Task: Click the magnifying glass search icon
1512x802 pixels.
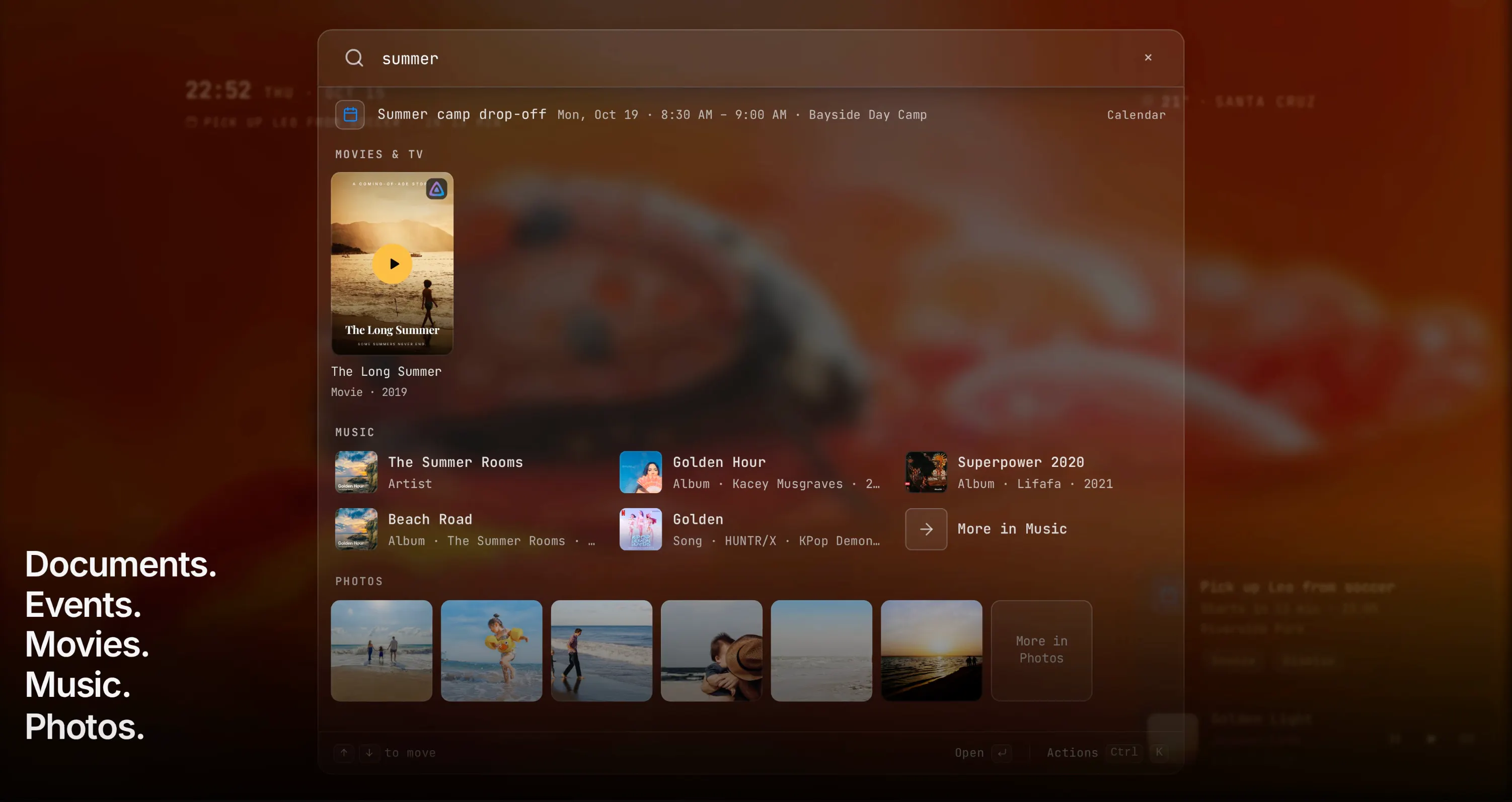Action: click(354, 58)
